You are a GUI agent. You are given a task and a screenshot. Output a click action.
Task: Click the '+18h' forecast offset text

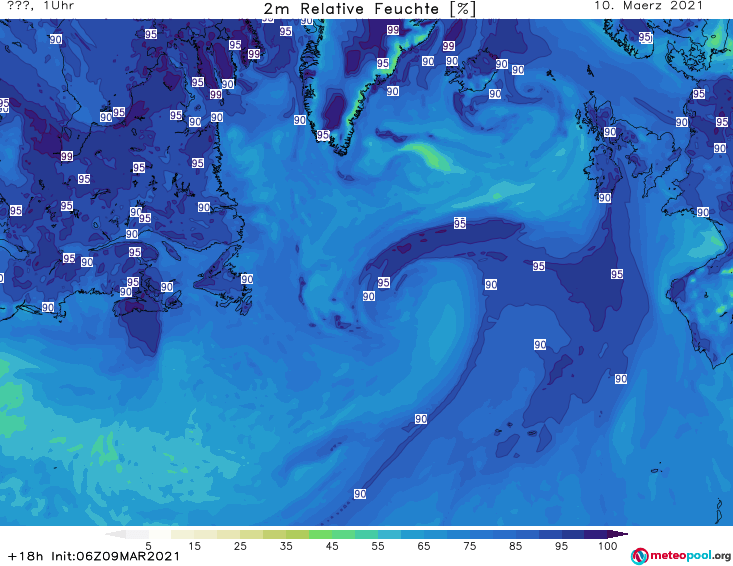pyautogui.click(x=25, y=556)
